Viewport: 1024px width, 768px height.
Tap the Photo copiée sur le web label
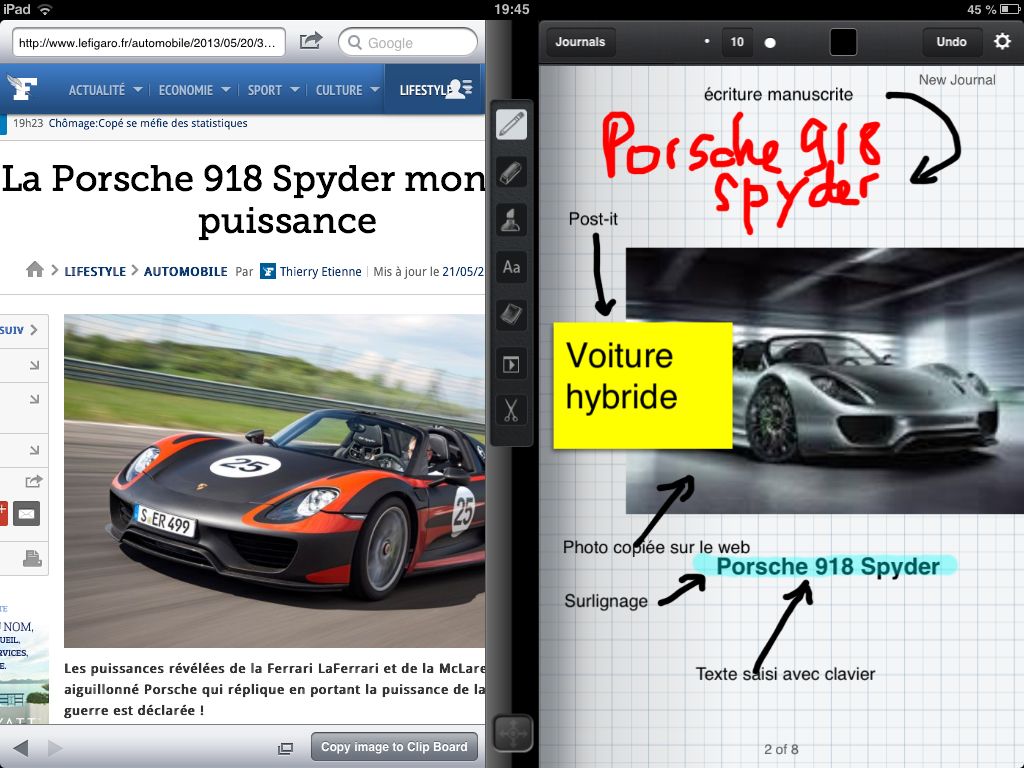[656, 547]
